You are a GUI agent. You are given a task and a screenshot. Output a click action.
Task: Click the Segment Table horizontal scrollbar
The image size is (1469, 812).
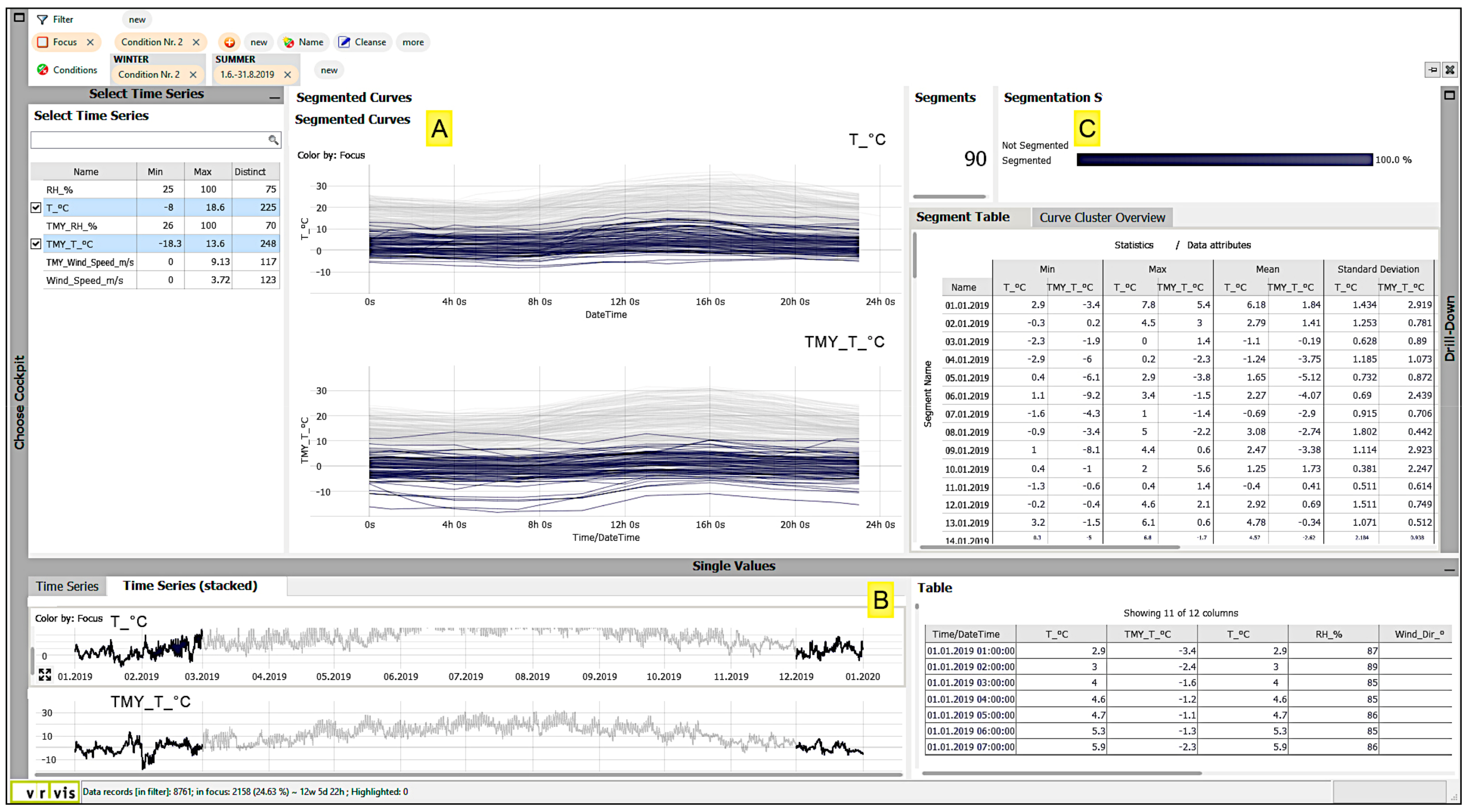pyautogui.click(x=1049, y=547)
